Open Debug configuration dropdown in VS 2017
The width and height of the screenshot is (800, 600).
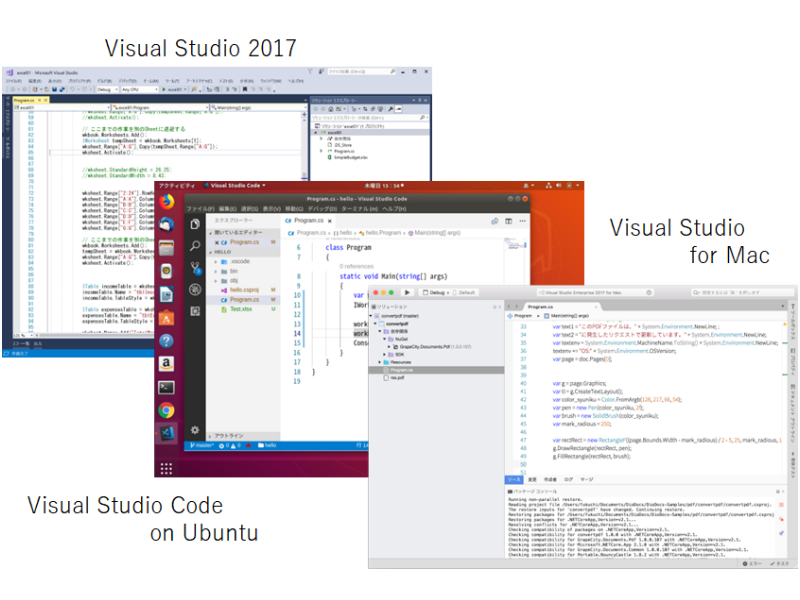pyautogui.click(x=107, y=89)
